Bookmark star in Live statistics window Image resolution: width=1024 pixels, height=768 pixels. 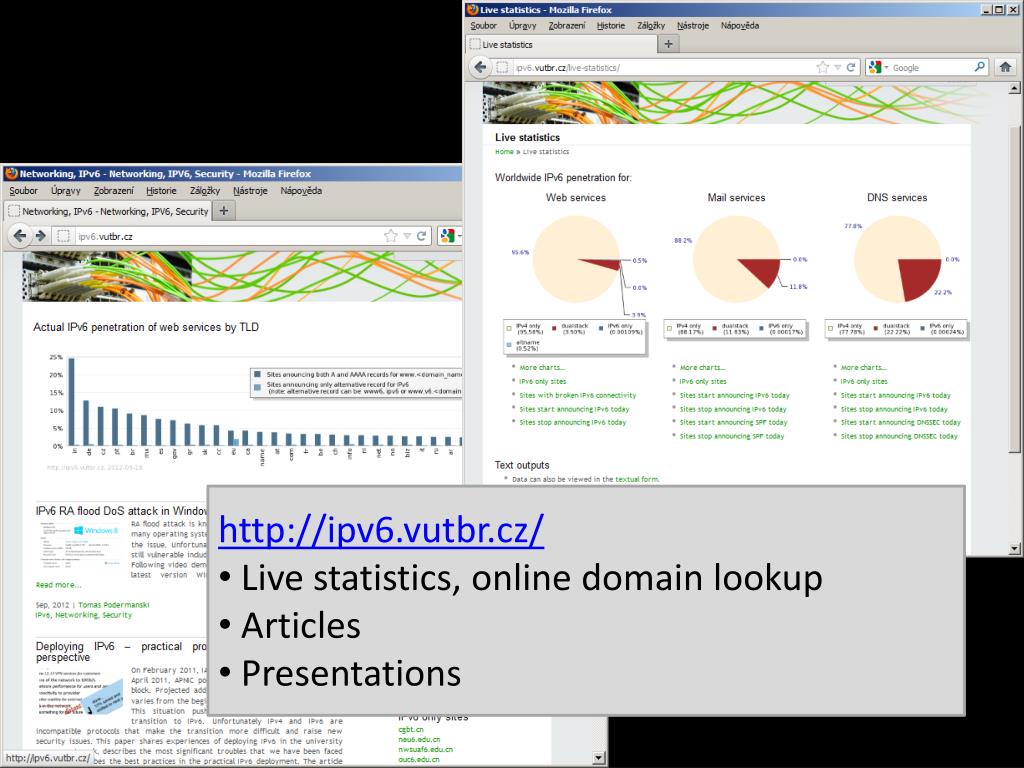click(x=823, y=67)
